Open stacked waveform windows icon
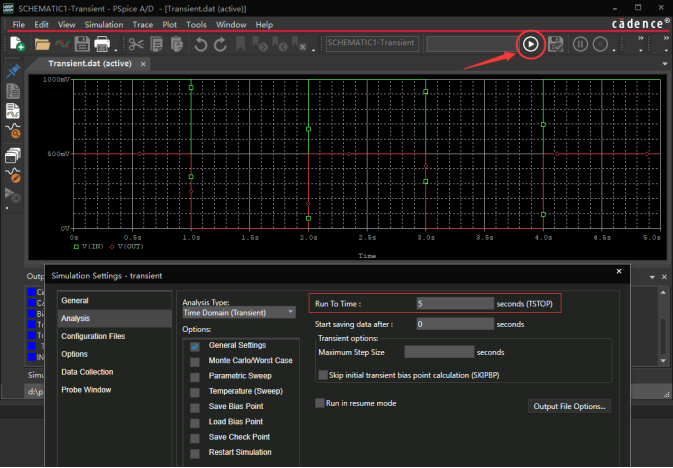 [13, 155]
